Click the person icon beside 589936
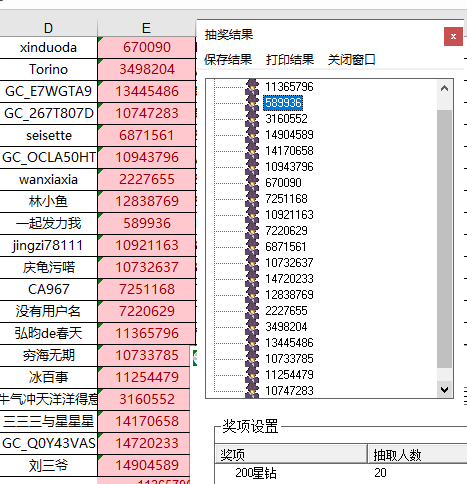The image size is (467, 484). coord(252,103)
